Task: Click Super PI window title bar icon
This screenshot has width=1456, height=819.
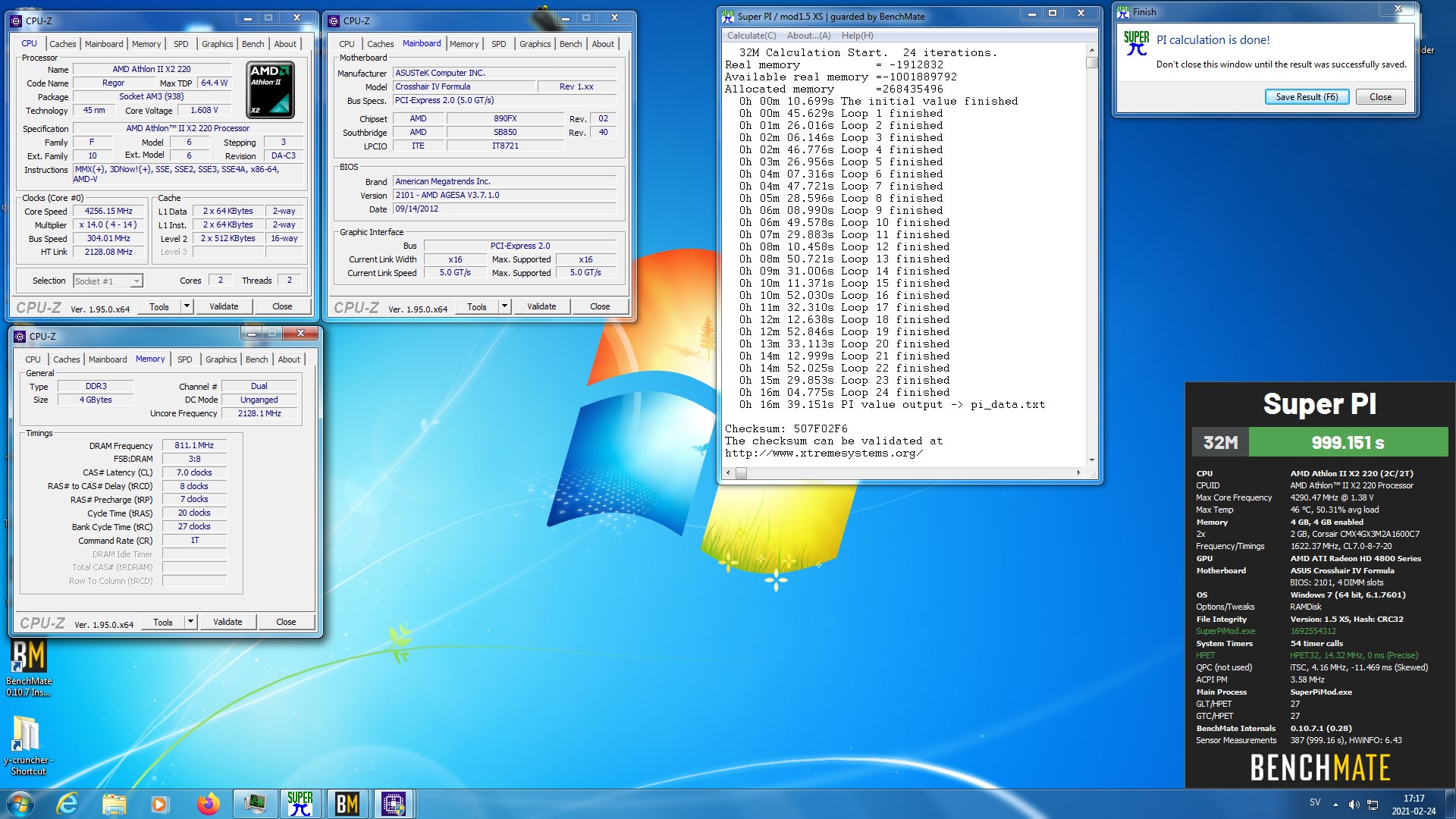Action: coord(728,16)
